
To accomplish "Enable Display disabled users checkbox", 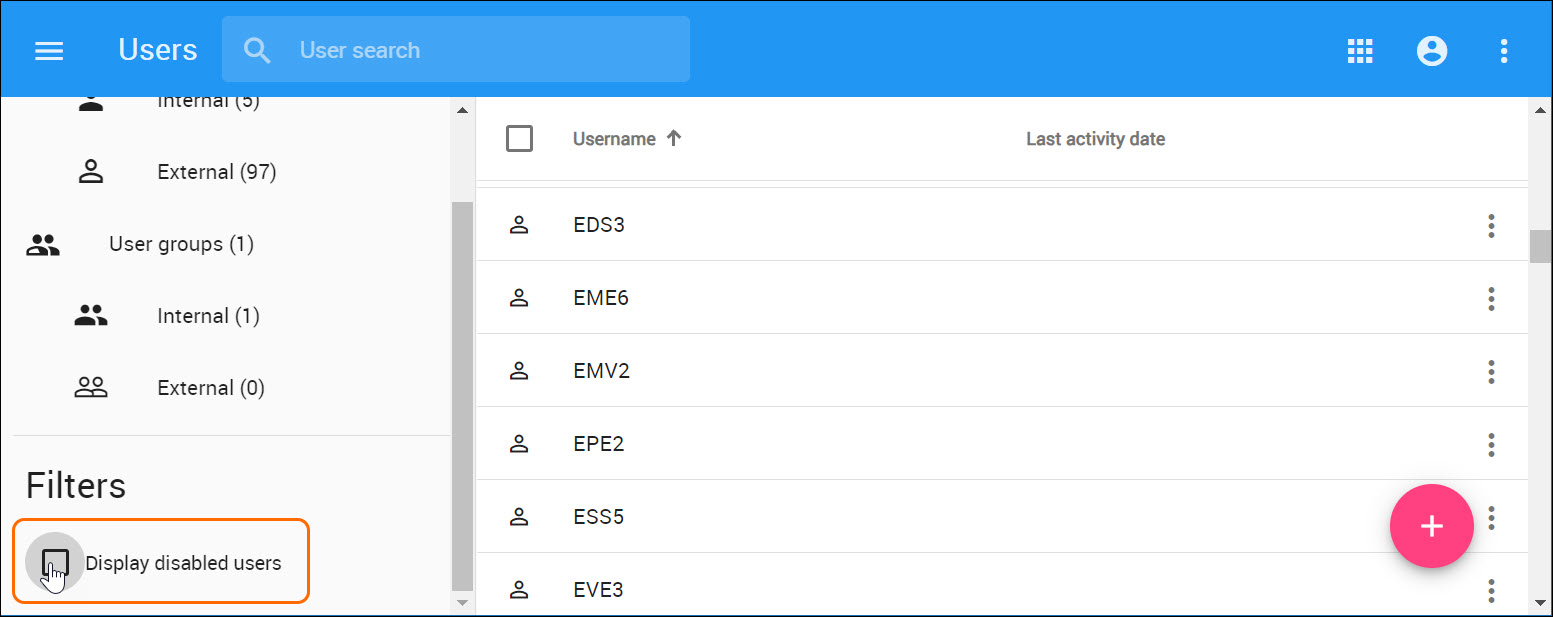I will pos(55,563).
